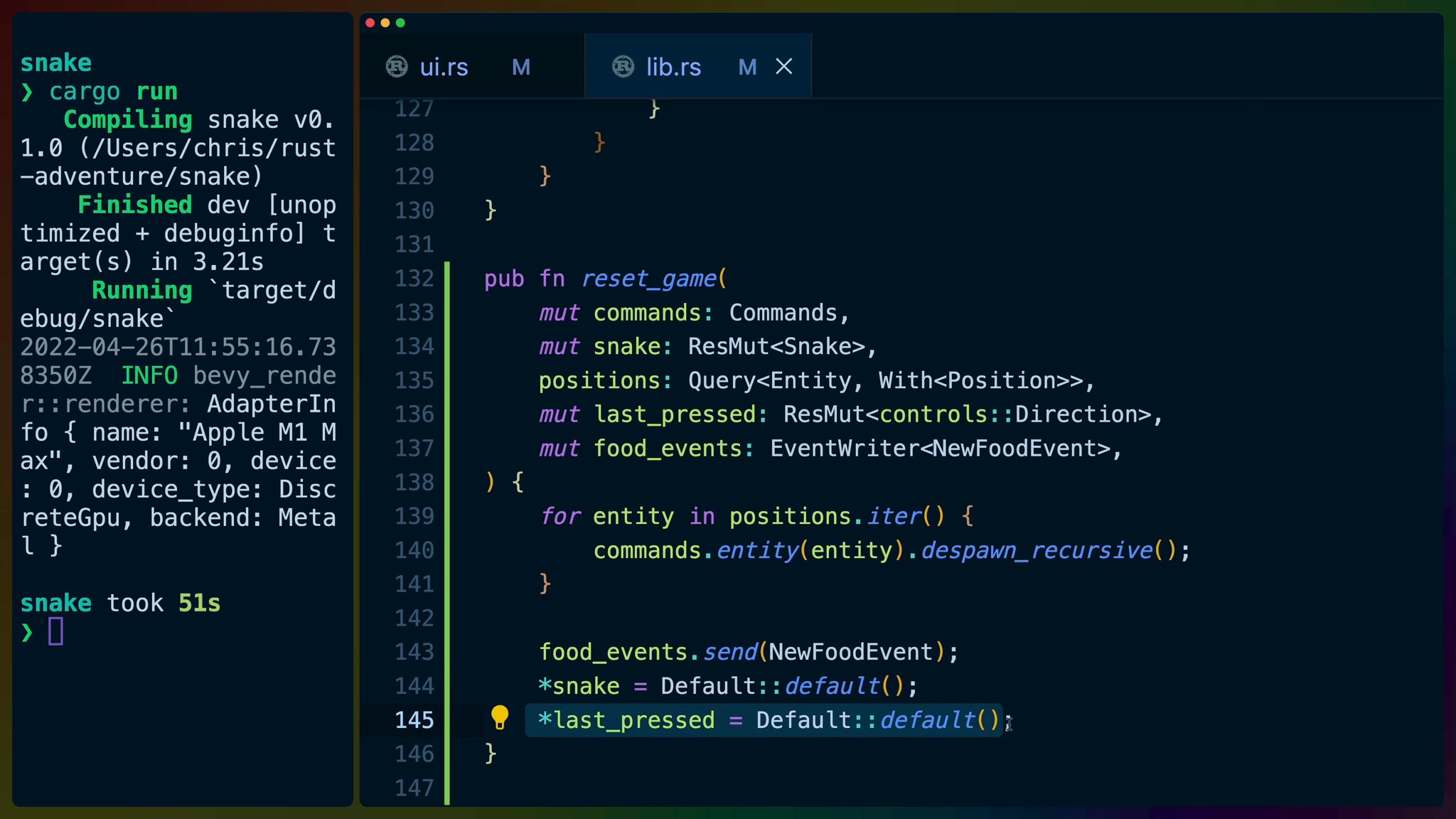The height and width of the screenshot is (819, 1456).
Task: Switch to the ui.rs tab
Action: click(x=443, y=67)
